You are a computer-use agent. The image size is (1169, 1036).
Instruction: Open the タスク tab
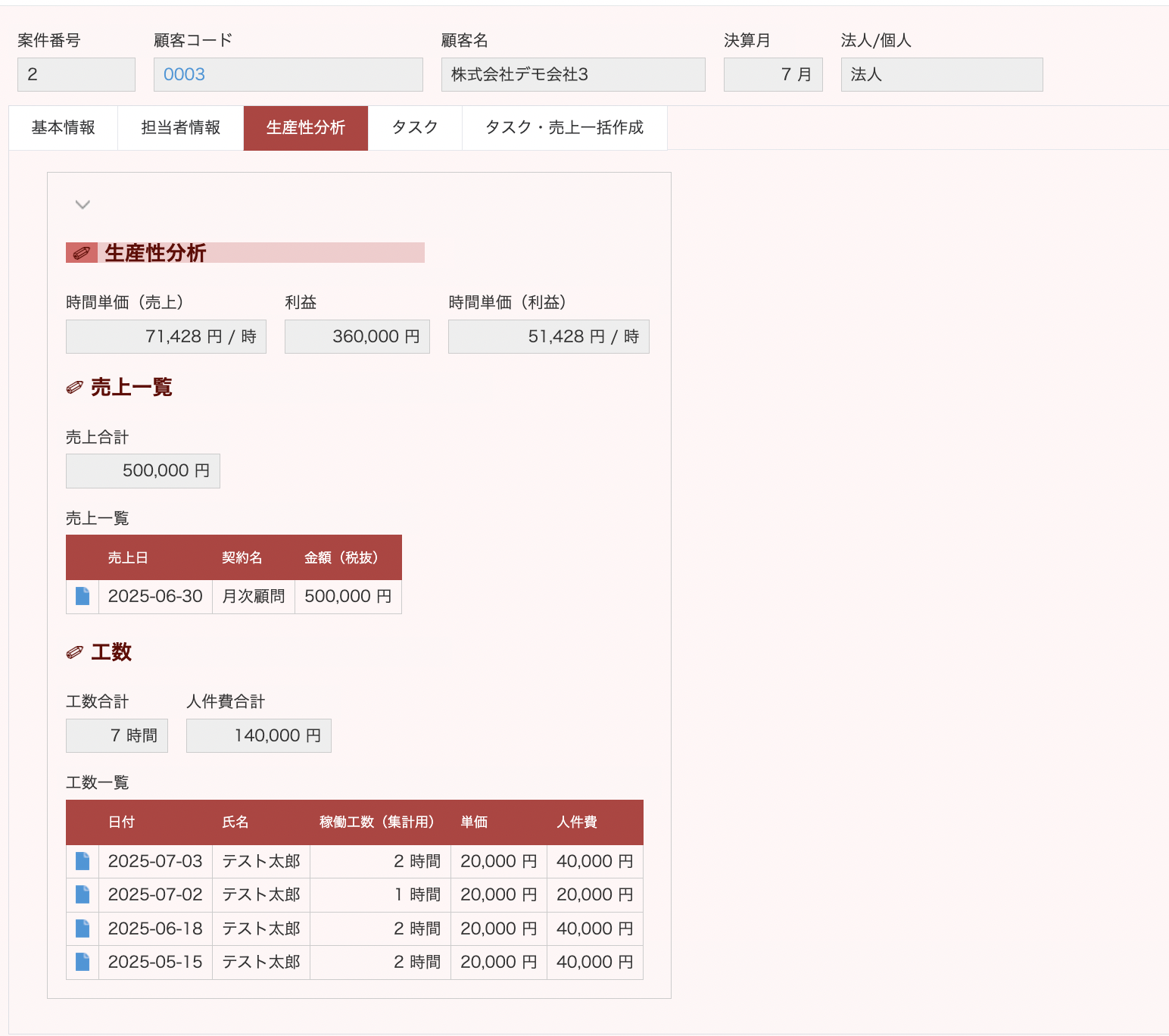point(415,128)
